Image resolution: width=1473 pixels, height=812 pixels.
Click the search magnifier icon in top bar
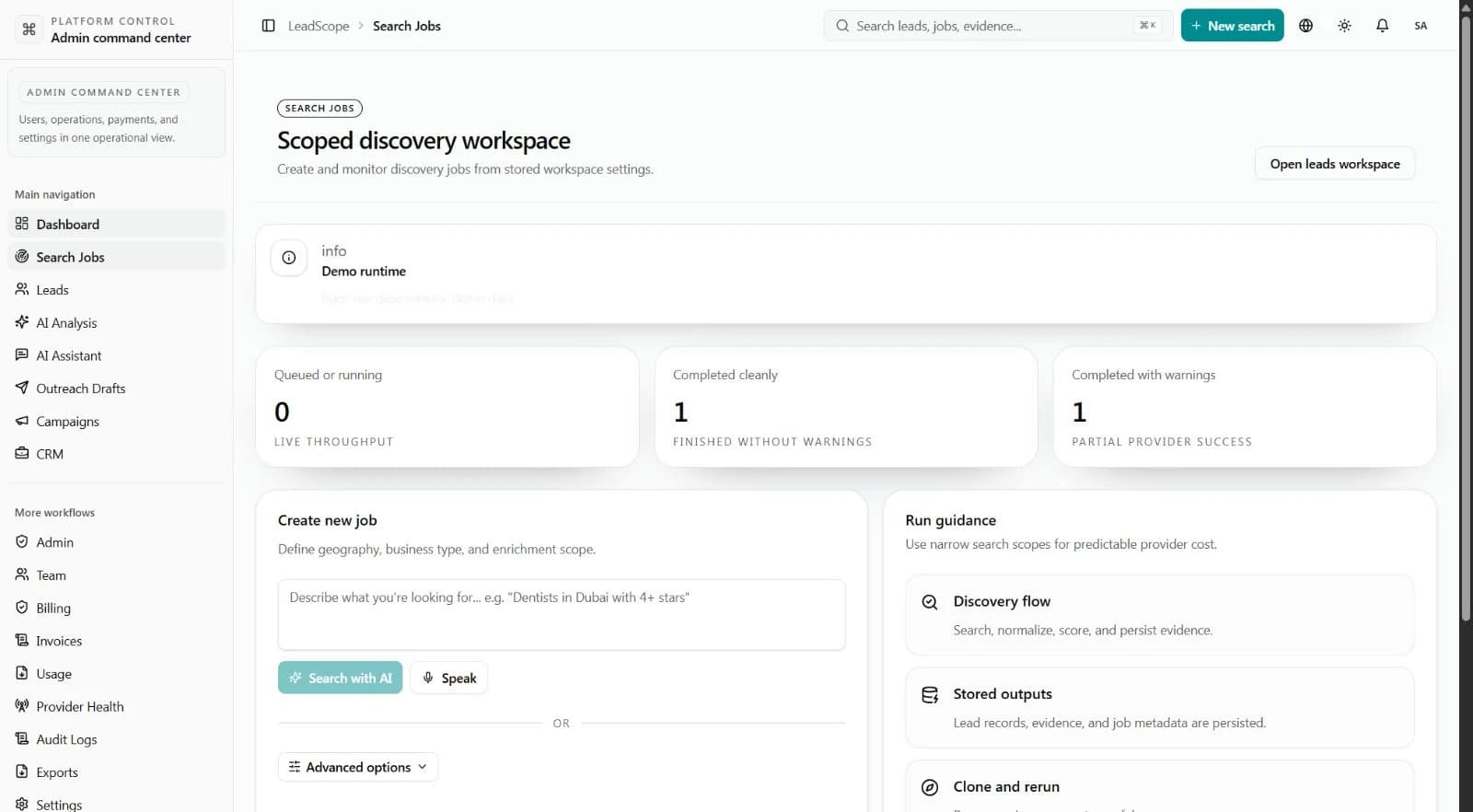click(842, 26)
